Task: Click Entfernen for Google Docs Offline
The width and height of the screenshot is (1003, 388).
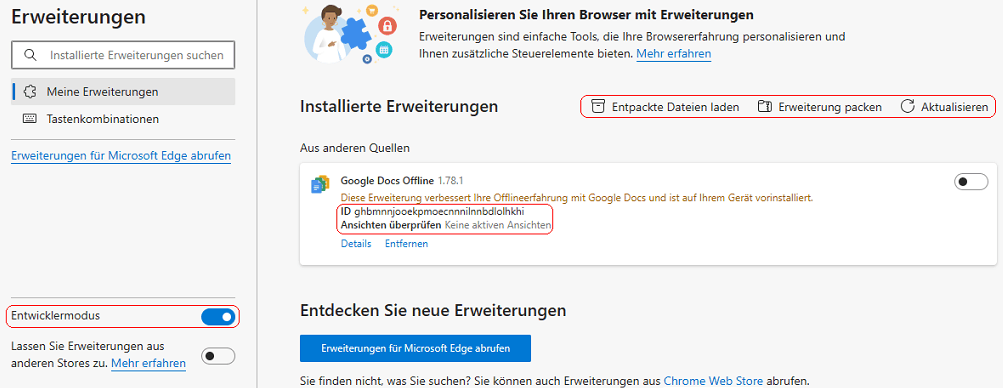Action: pos(406,244)
